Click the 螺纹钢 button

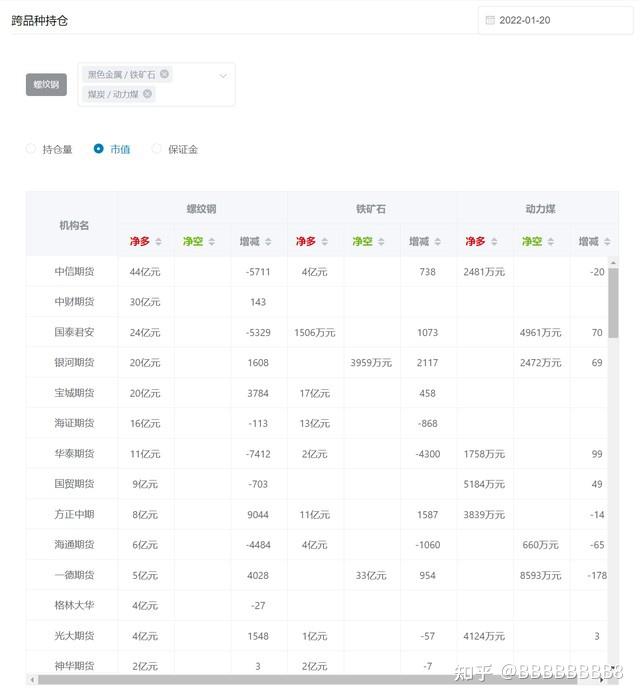[x=46, y=85]
